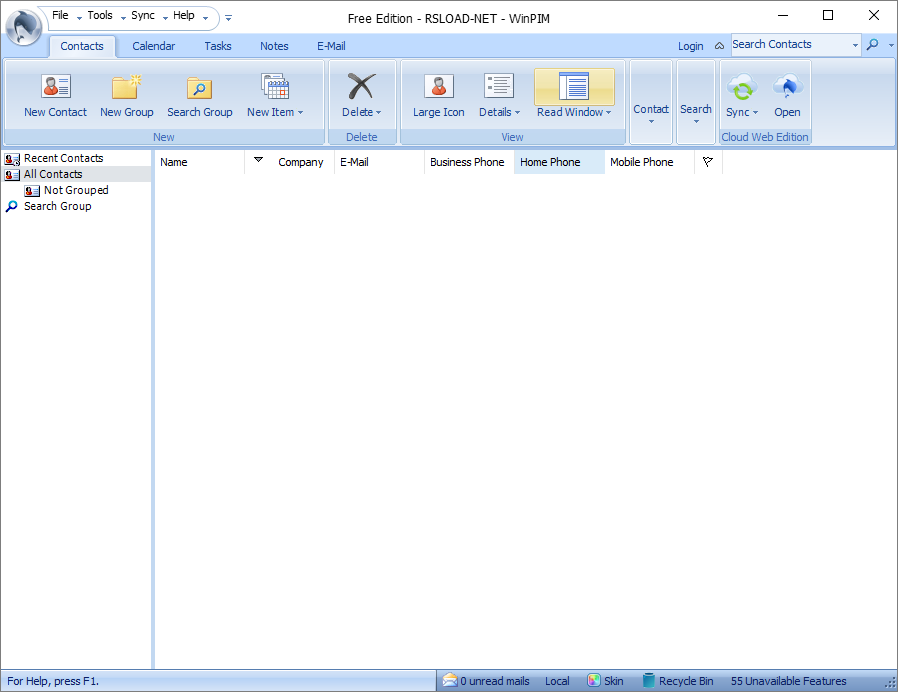Expand the Read Window dropdown arrow

tap(608, 113)
